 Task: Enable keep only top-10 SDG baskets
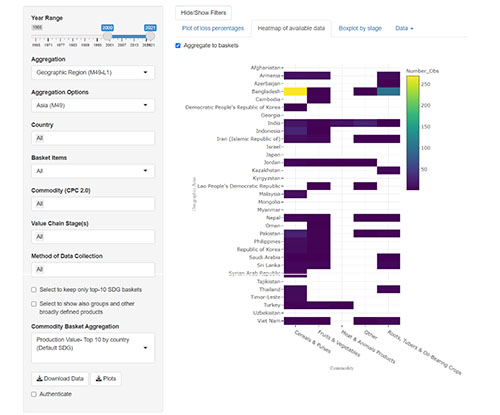tap(34, 290)
